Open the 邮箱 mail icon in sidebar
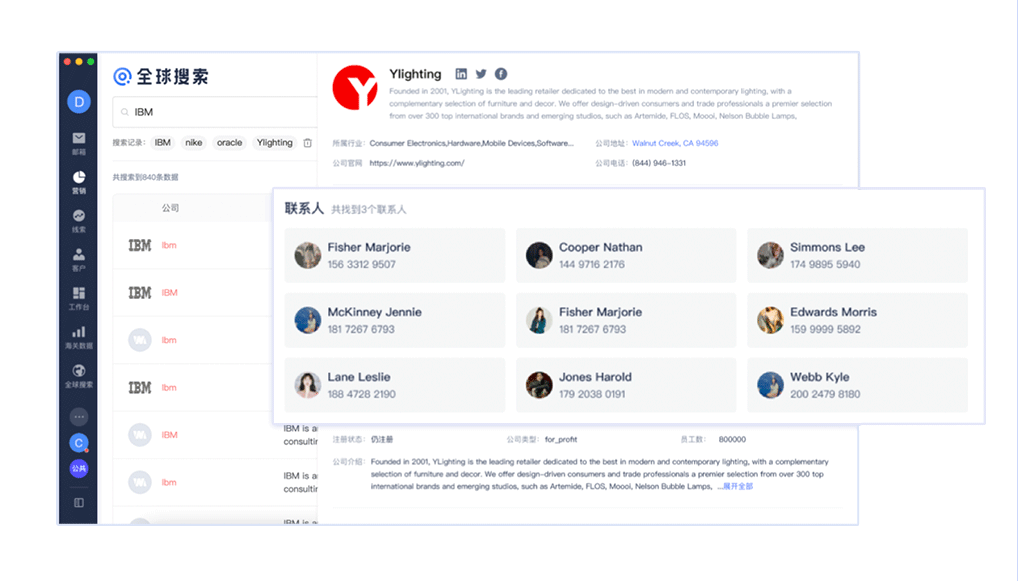This screenshot has width=1018, height=581. coord(78,139)
